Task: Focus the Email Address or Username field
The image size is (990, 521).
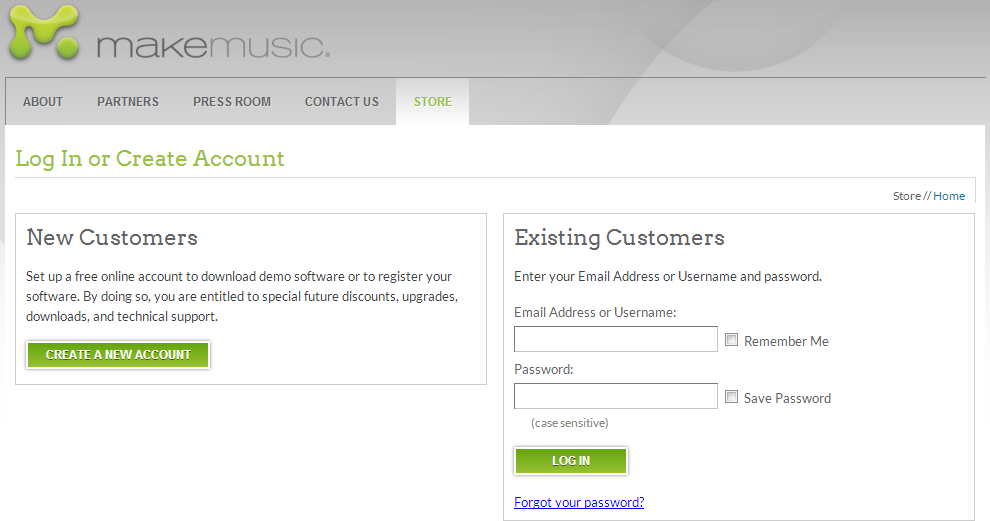Action: 615,340
